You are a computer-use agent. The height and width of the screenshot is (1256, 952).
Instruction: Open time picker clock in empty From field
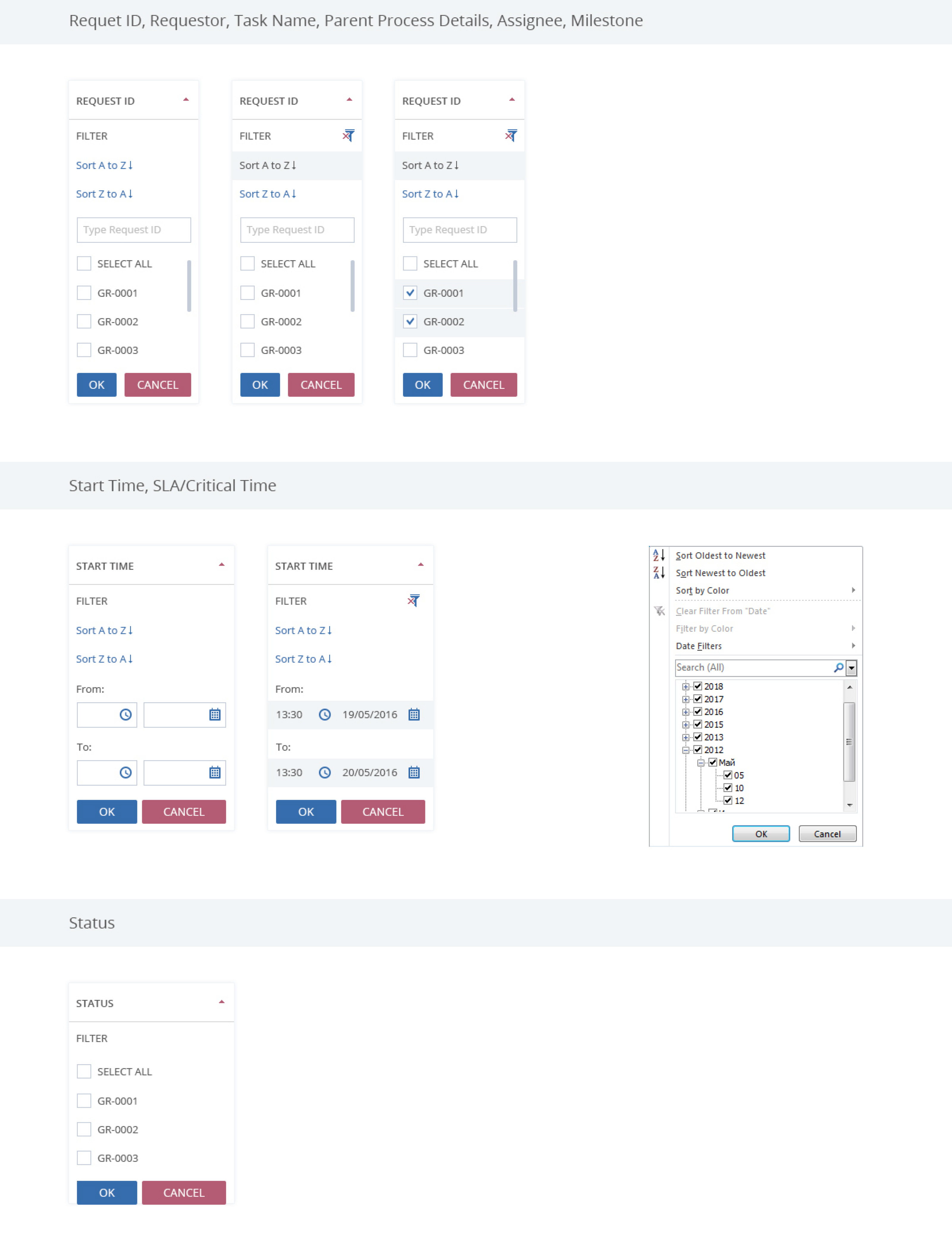click(x=126, y=715)
